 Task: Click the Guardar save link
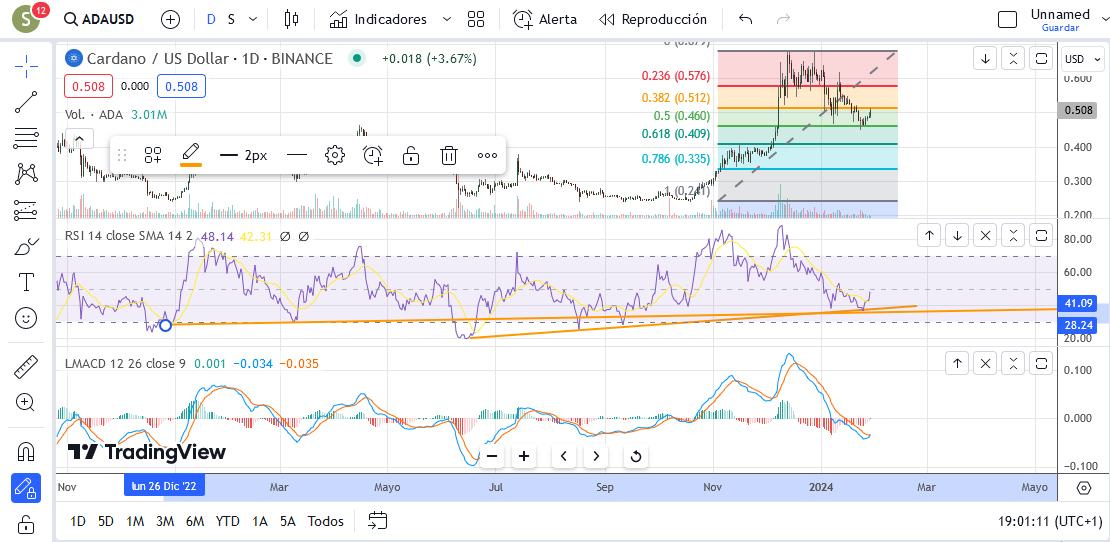[x=1060, y=28]
